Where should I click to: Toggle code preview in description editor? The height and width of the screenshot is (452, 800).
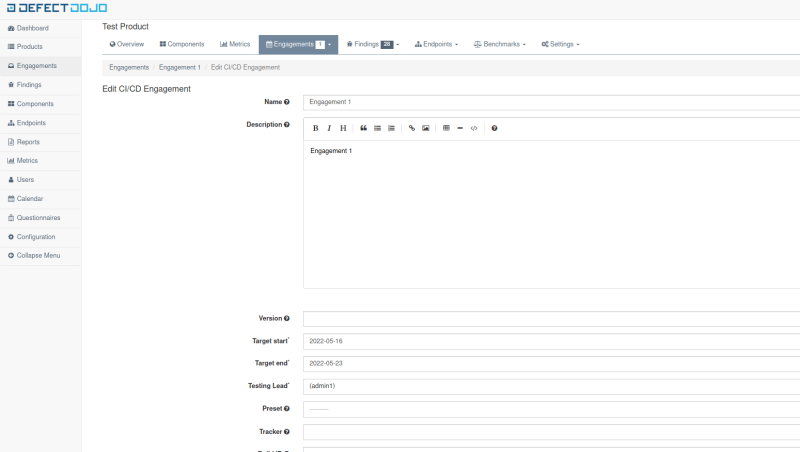tap(474, 129)
